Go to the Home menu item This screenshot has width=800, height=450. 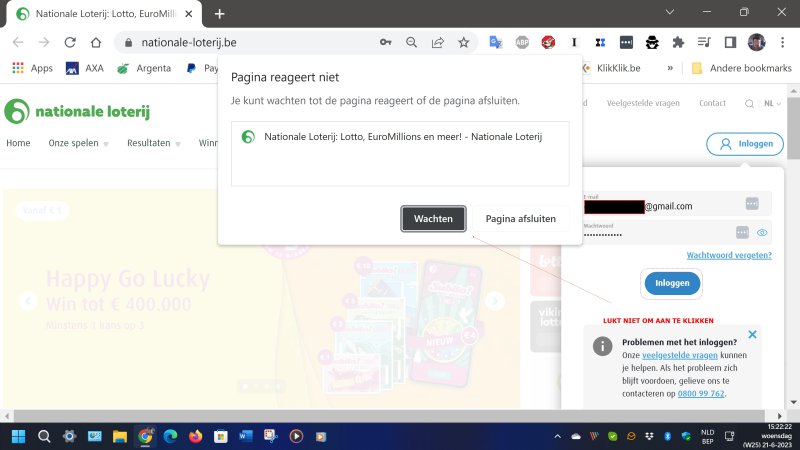coord(18,143)
